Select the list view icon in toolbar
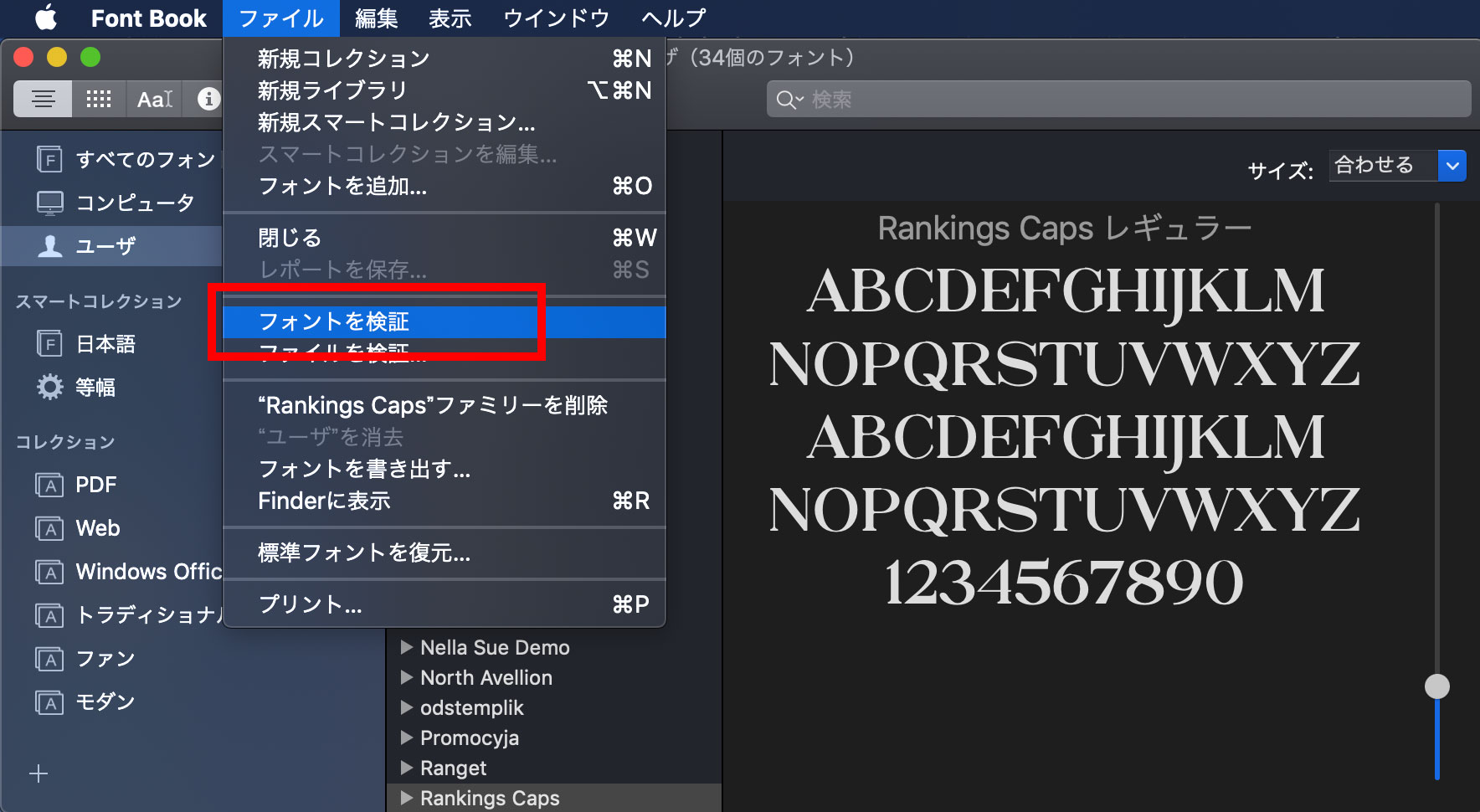This screenshot has height=812, width=1480. coord(42,99)
